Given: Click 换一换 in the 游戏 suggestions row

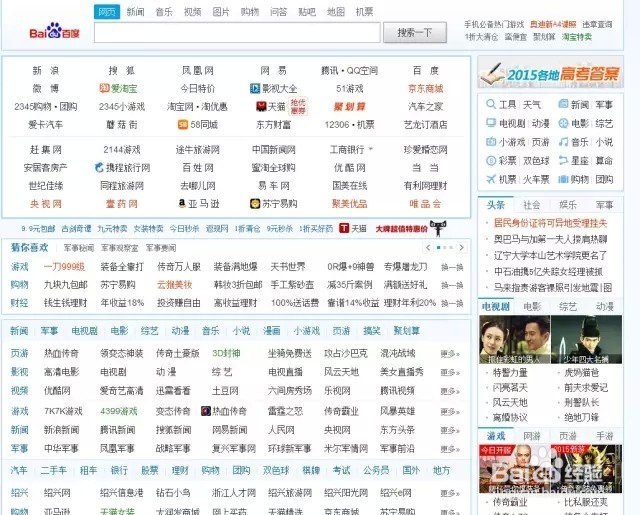Looking at the screenshot, I should [x=452, y=267].
